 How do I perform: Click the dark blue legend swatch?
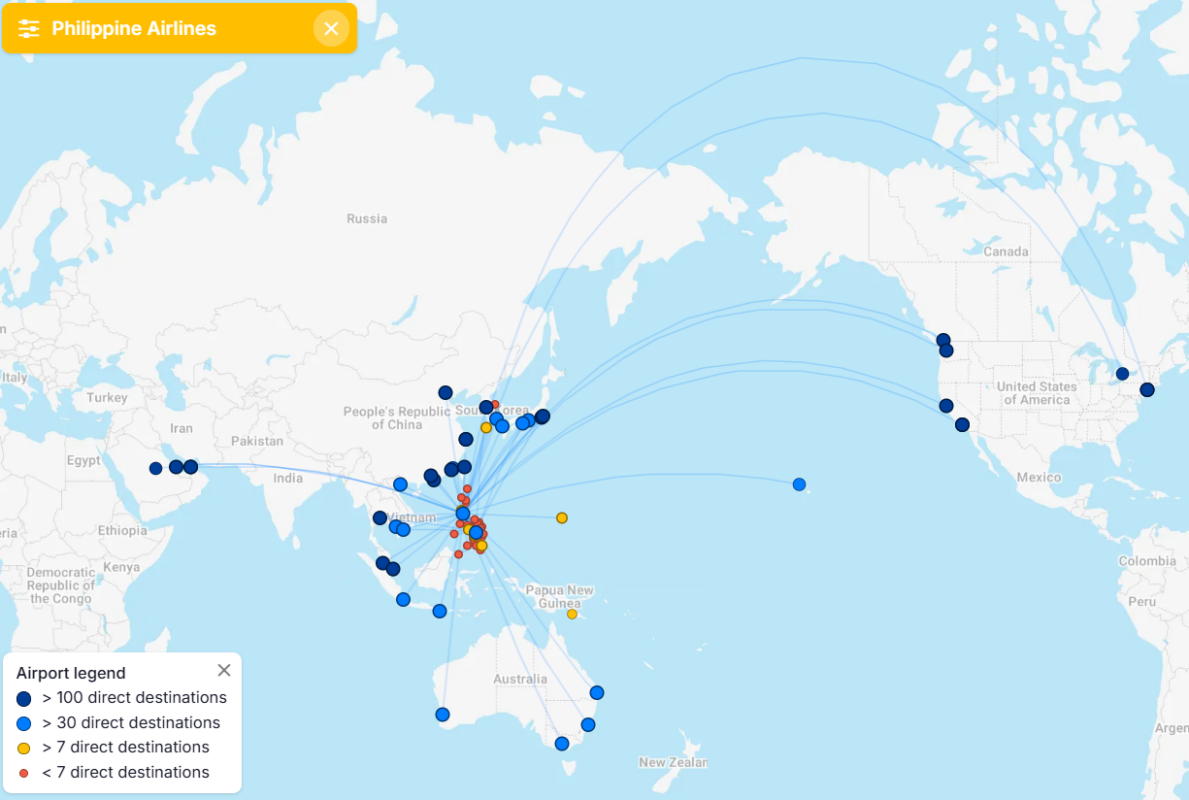24,698
